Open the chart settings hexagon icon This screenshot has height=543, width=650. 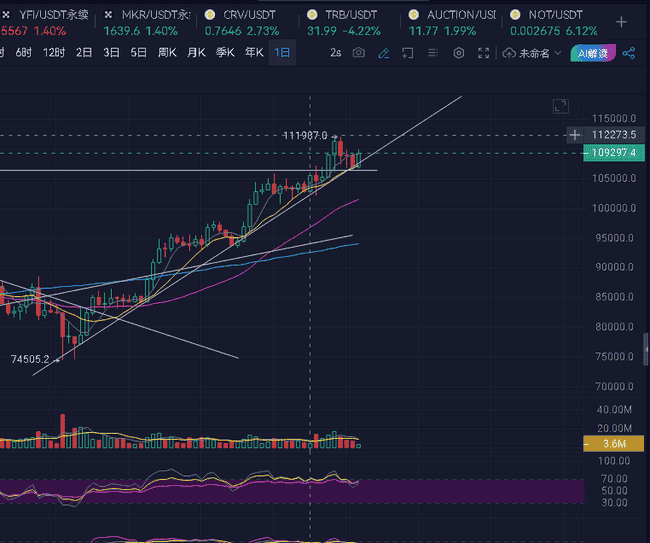pyautogui.click(x=459, y=52)
